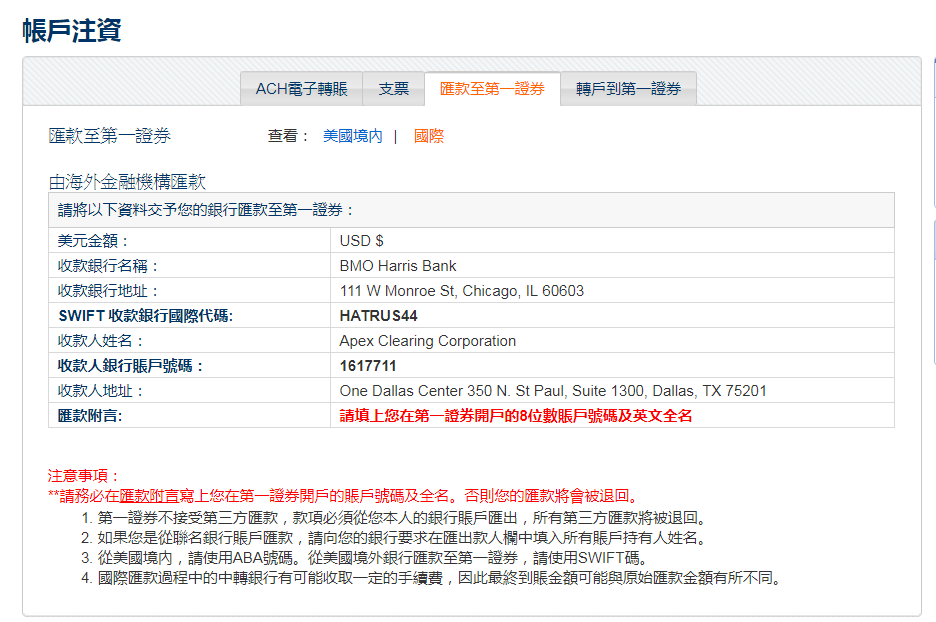The image size is (936, 622).
Task: Select the 匯款至第一證券 tab
Action: [x=492, y=89]
